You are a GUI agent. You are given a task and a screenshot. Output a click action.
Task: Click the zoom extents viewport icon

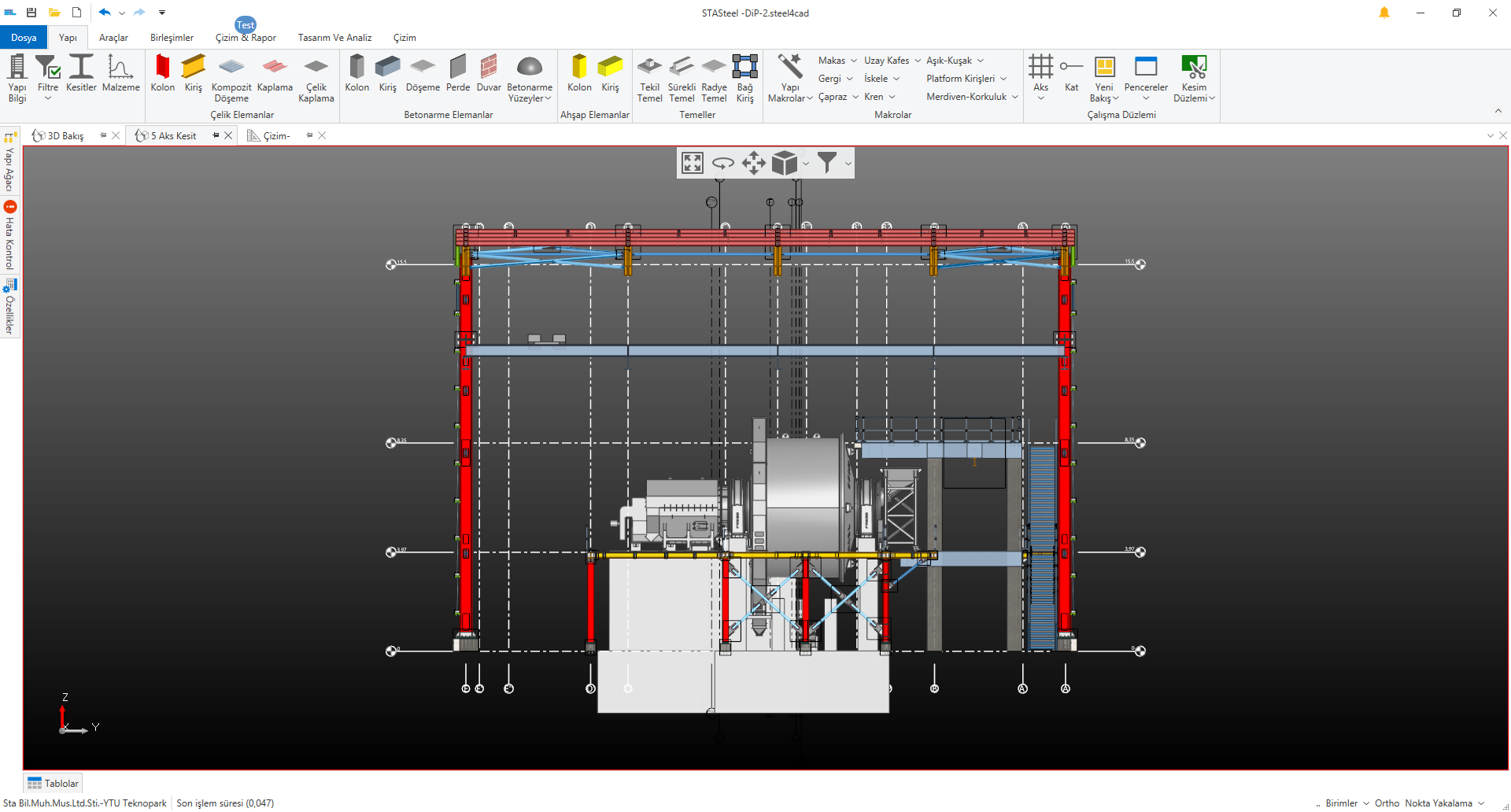pos(693,163)
